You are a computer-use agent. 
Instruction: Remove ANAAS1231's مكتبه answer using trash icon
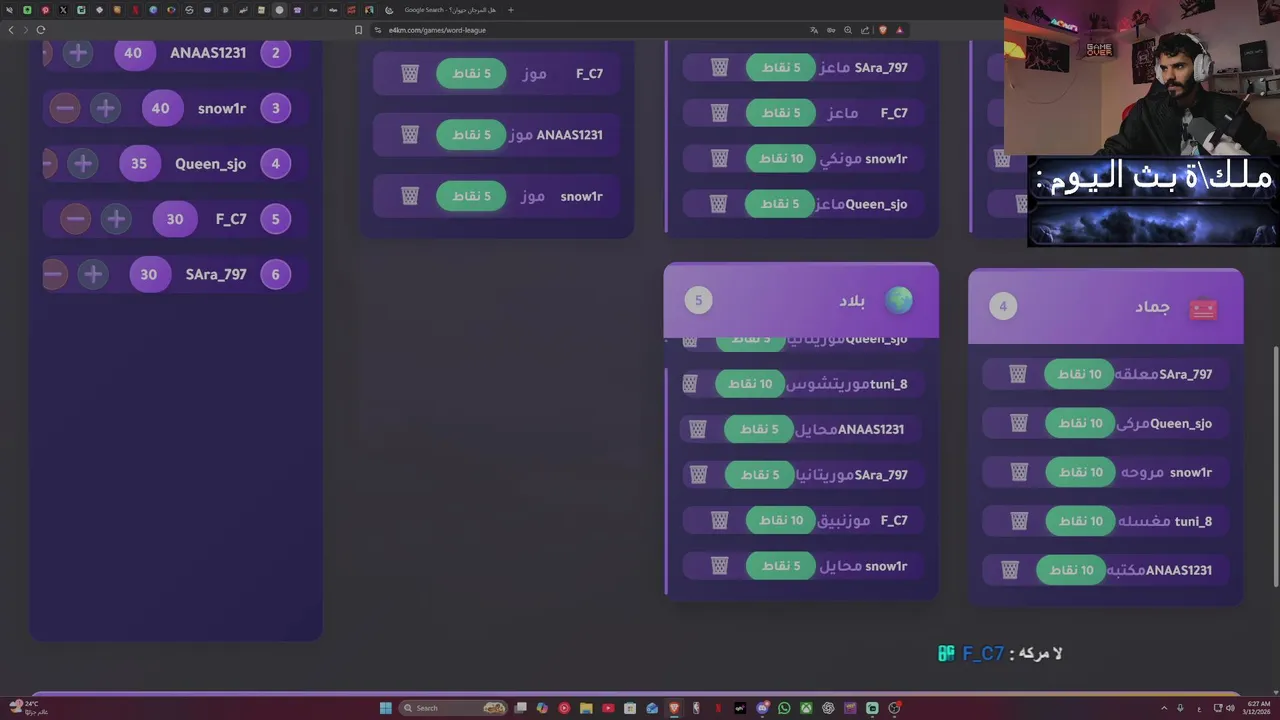(x=1010, y=570)
